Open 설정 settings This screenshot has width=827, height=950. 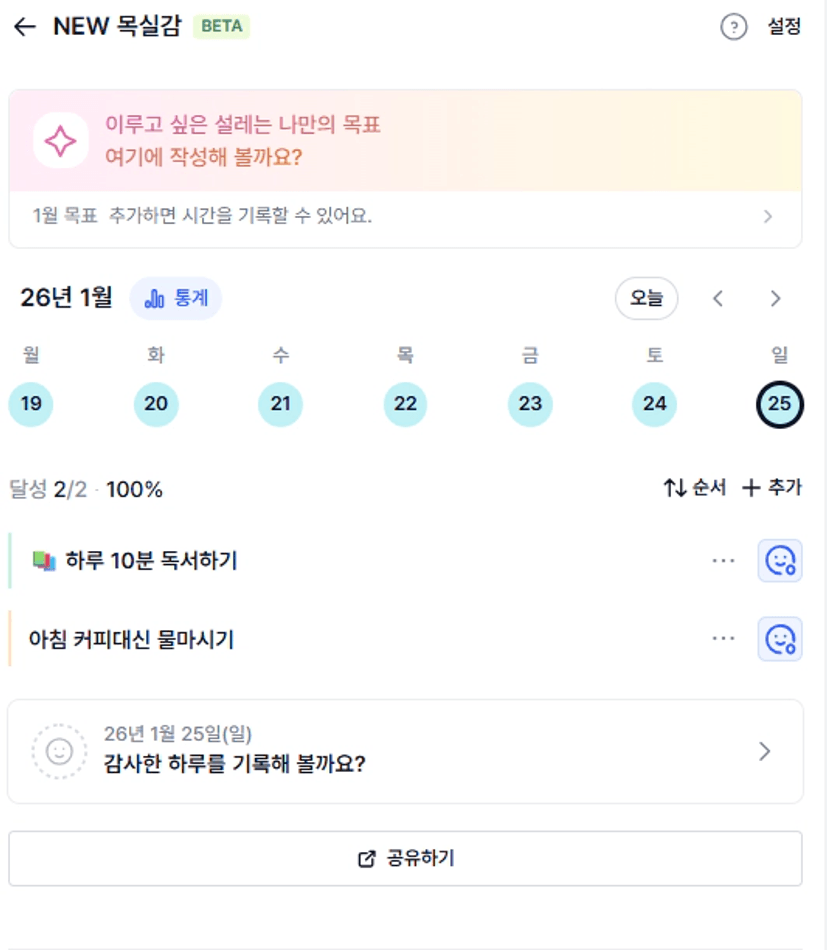[x=784, y=27]
